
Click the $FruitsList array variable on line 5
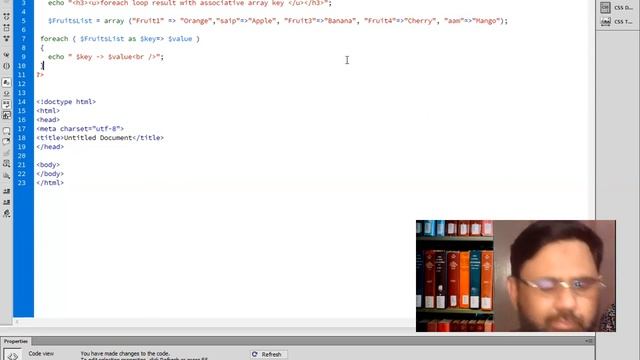click(x=70, y=21)
